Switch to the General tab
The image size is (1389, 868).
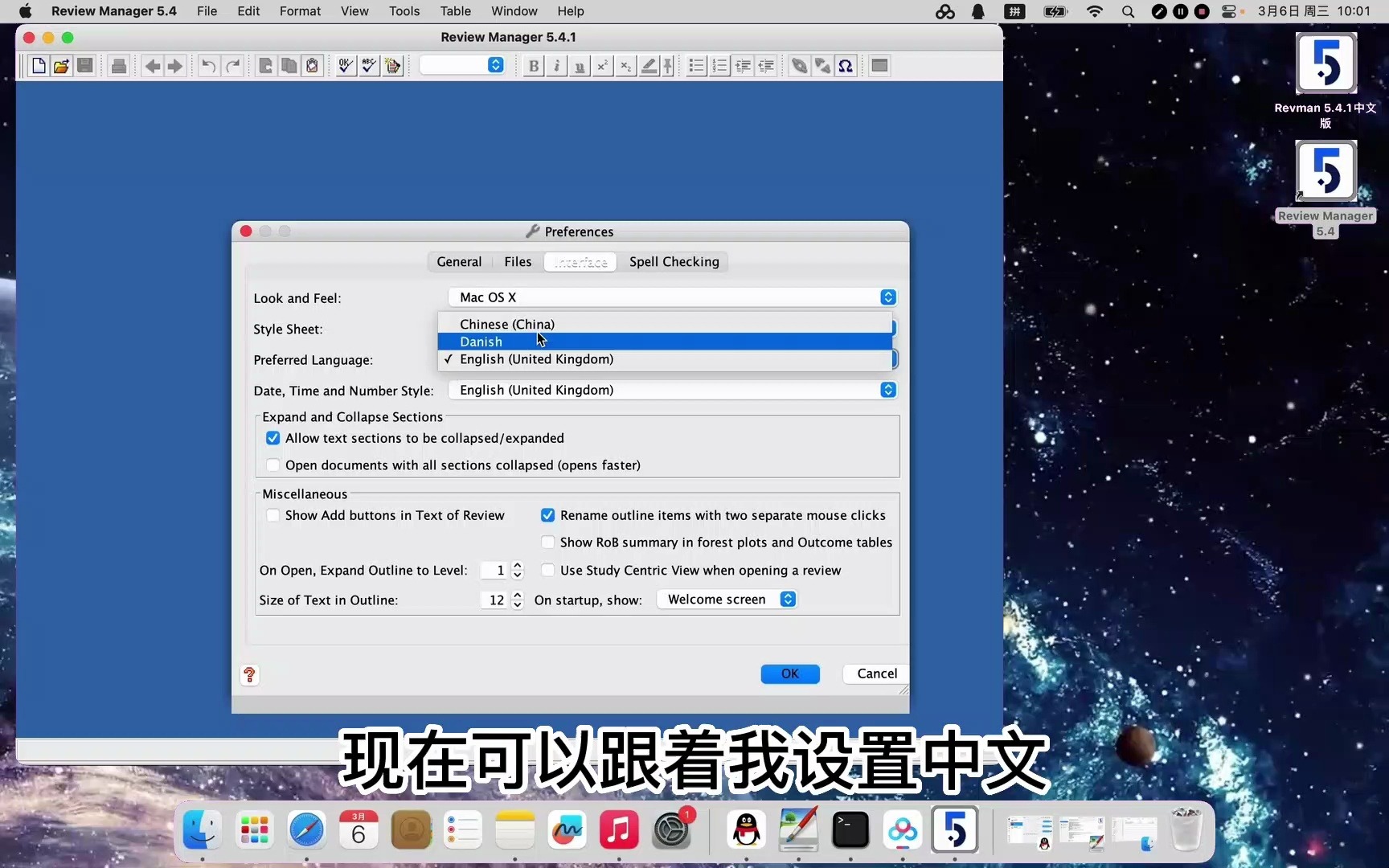(459, 262)
